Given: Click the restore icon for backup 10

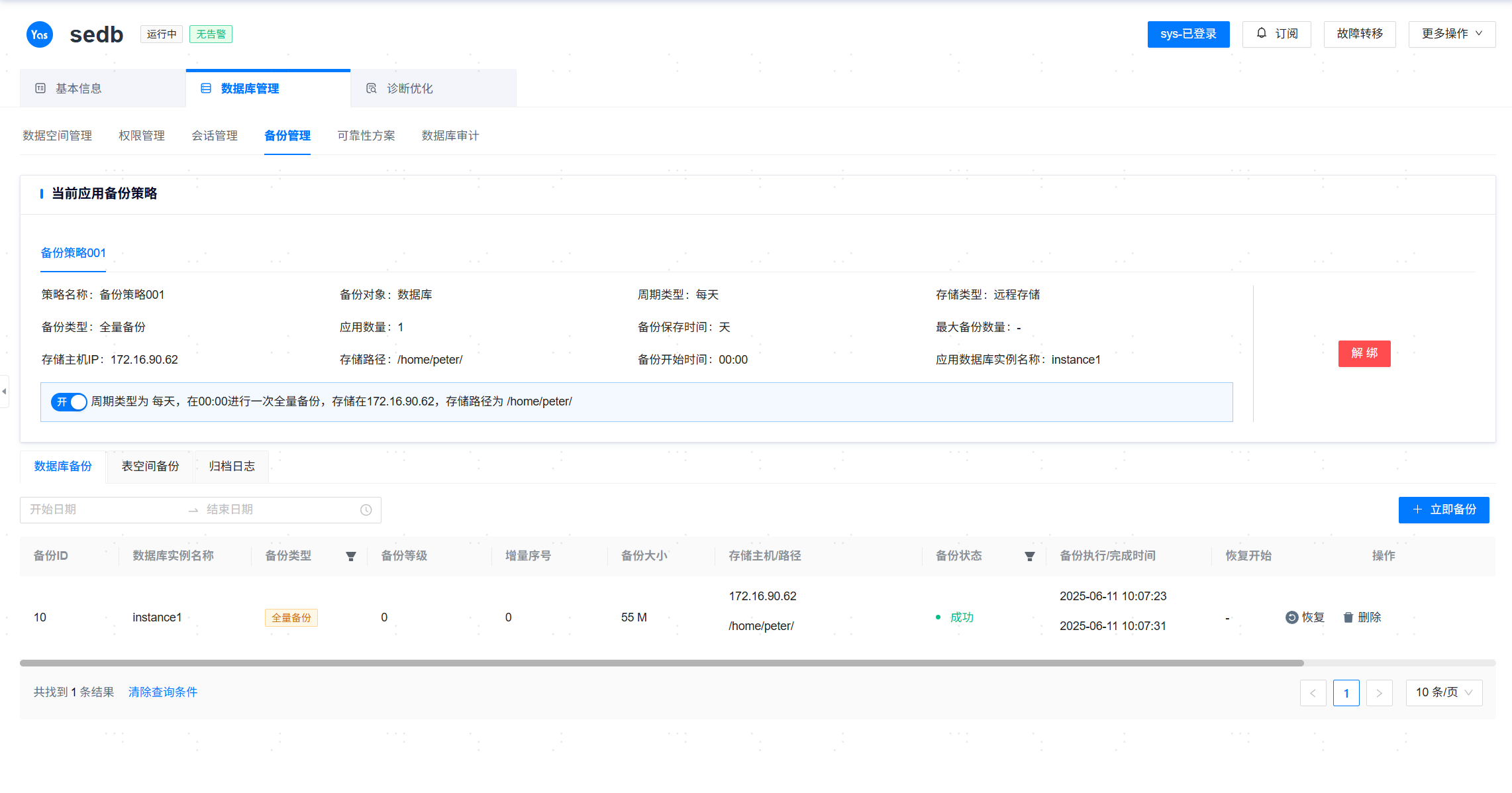Looking at the screenshot, I should (x=1291, y=617).
